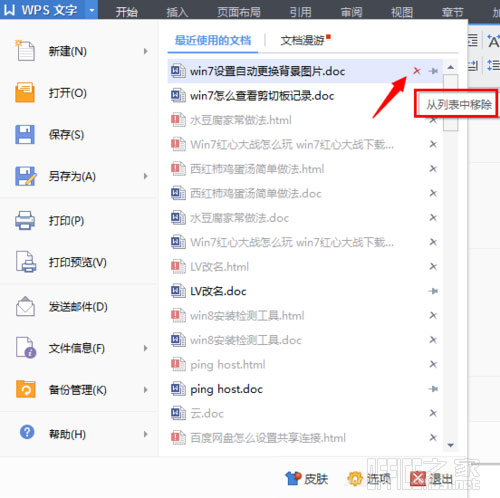Remove LV改名.html from recent list

coord(433,266)
